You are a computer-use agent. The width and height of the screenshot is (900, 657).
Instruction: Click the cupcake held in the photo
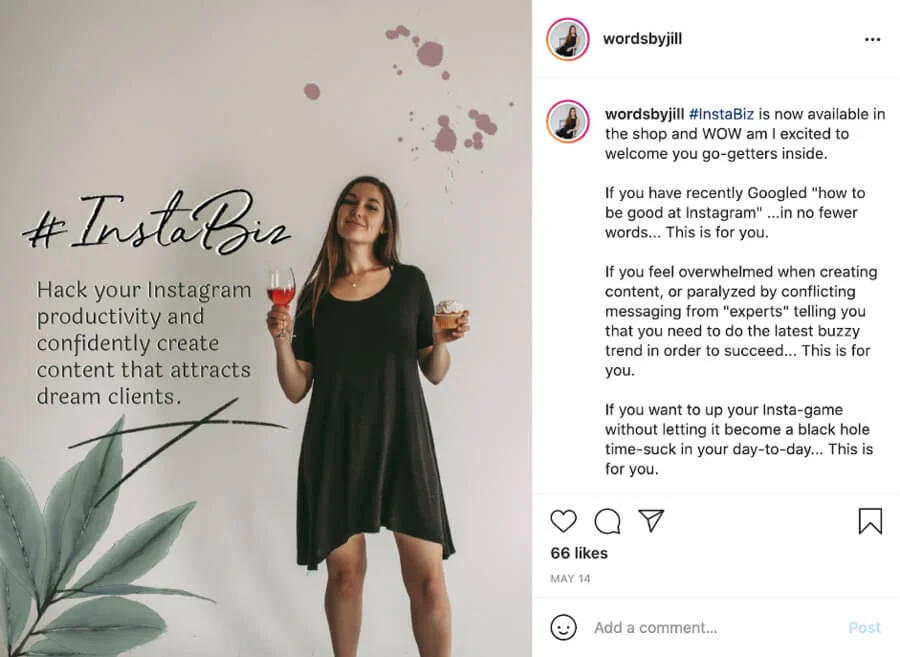[x=449, y=315]
